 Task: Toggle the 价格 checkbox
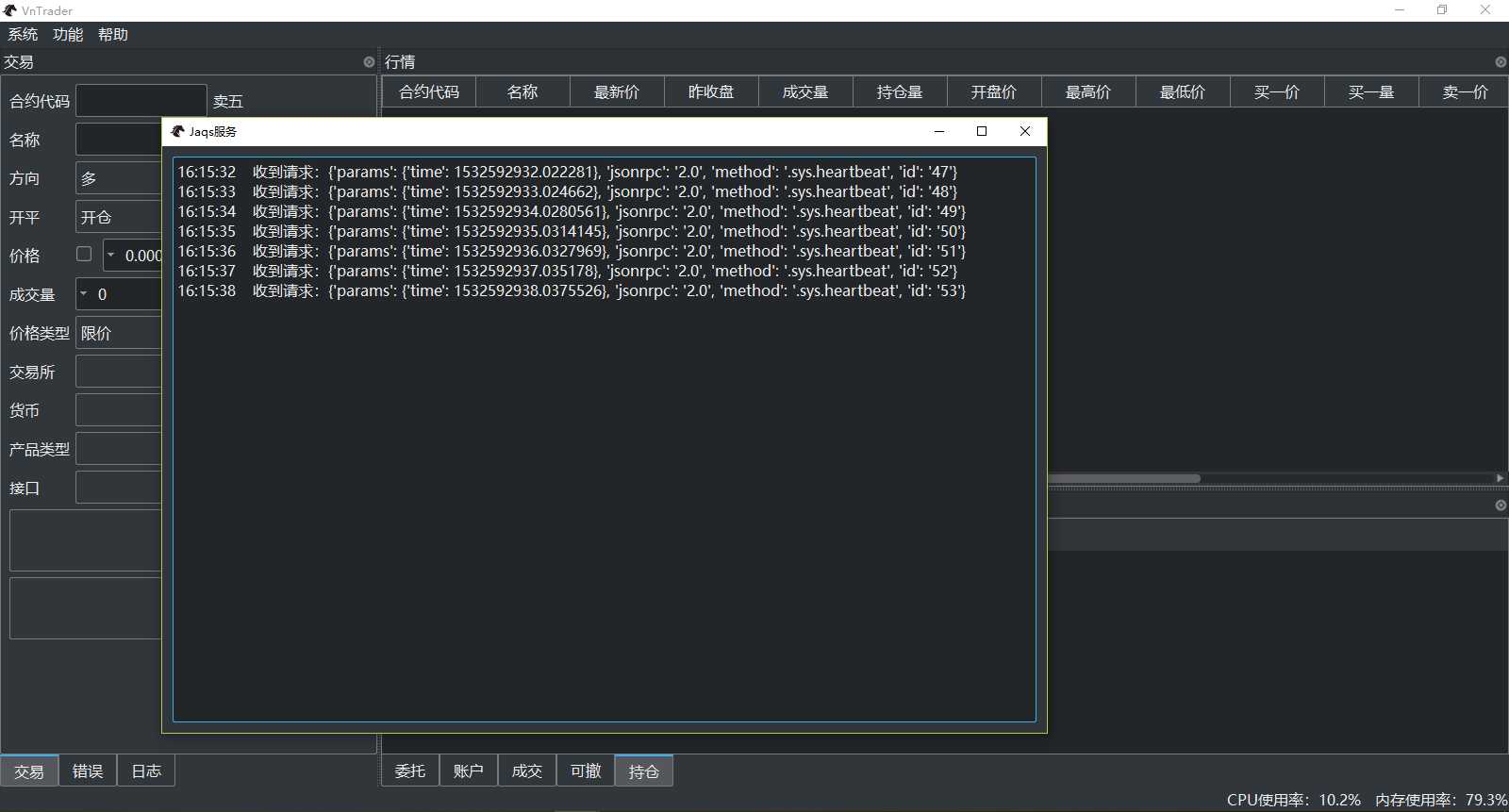click(84, 254)
